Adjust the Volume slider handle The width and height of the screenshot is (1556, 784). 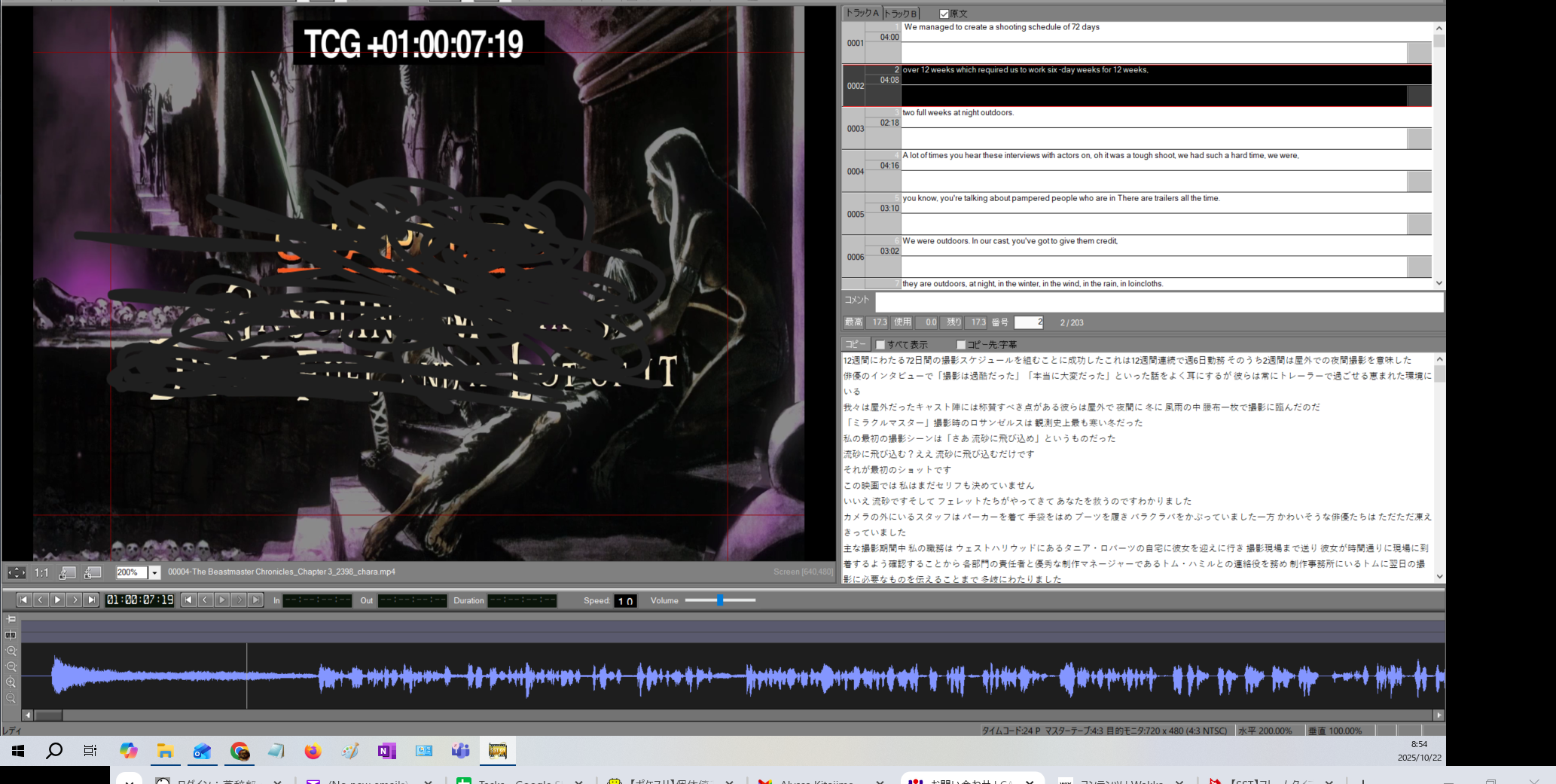(720, 600)
